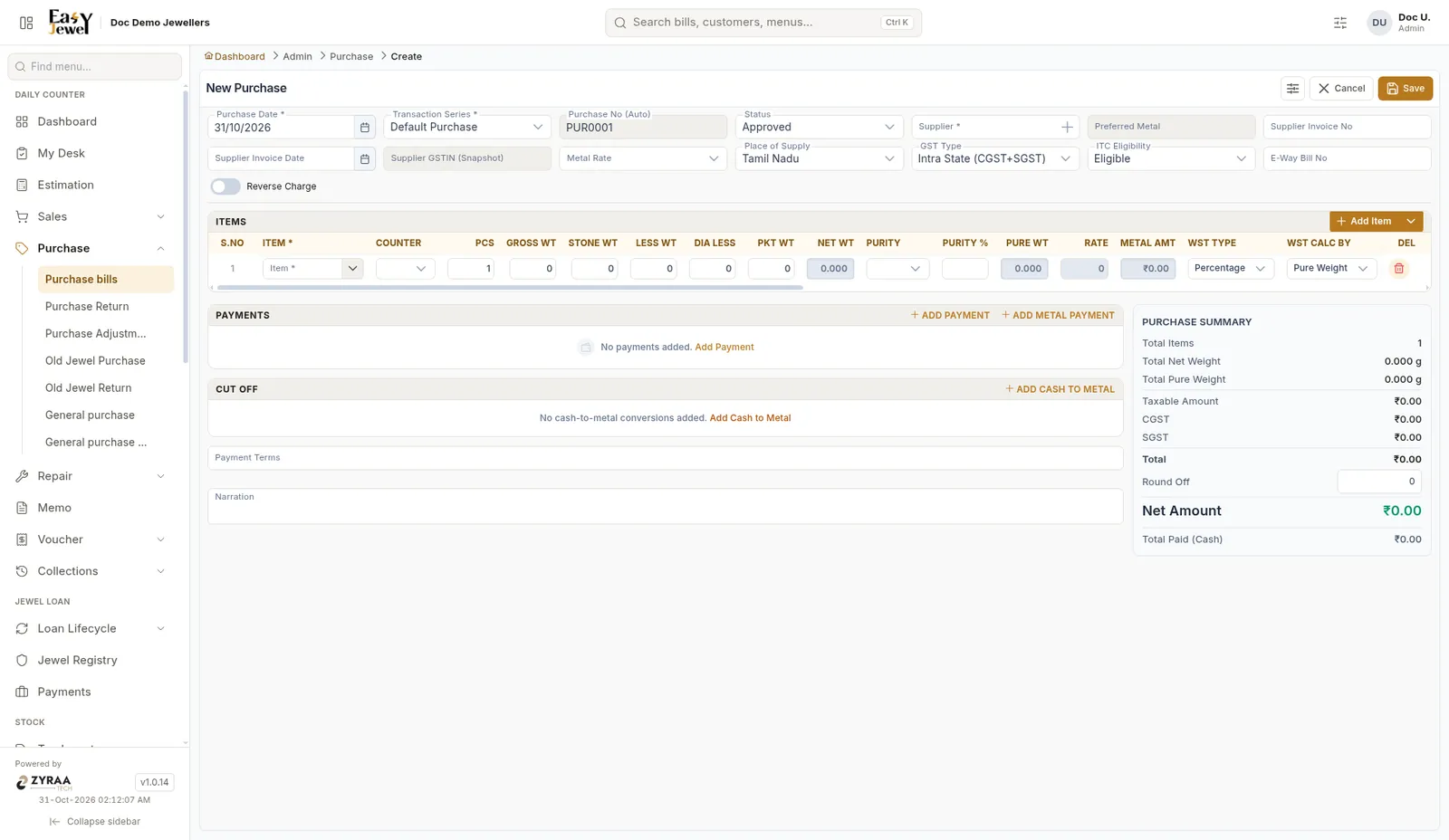Click the items table horizontal scrollbar
Viewport: 1449px width, 840px height.
510,288
